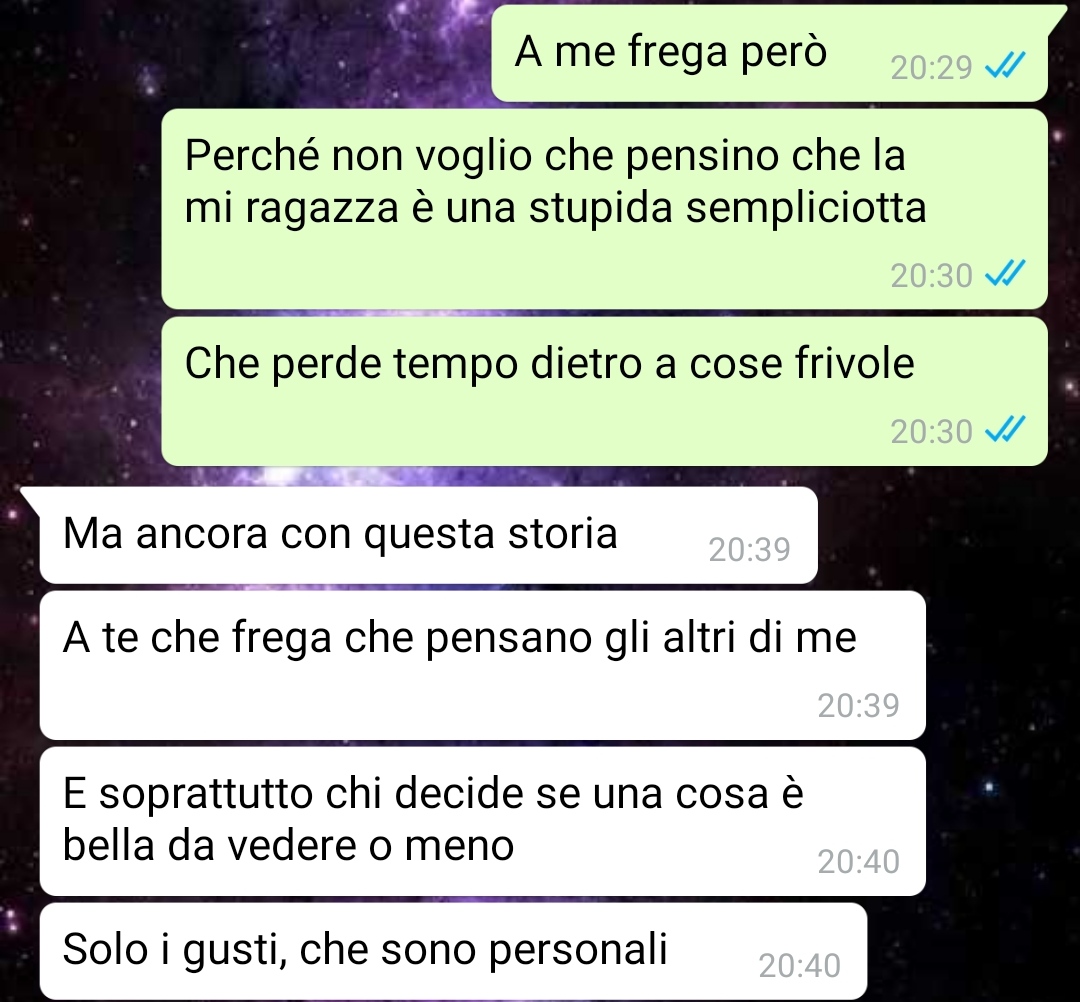This screenshot has height=1002, width=1080.
Task: Select the 'A me frega però' message bubble
Action: pos(769,54)
